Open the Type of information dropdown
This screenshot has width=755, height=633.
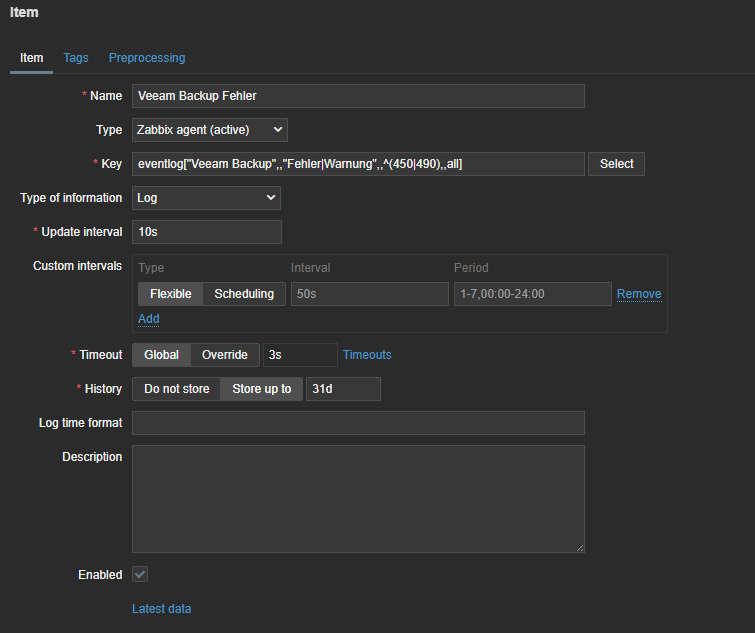(x=206, y=198)
